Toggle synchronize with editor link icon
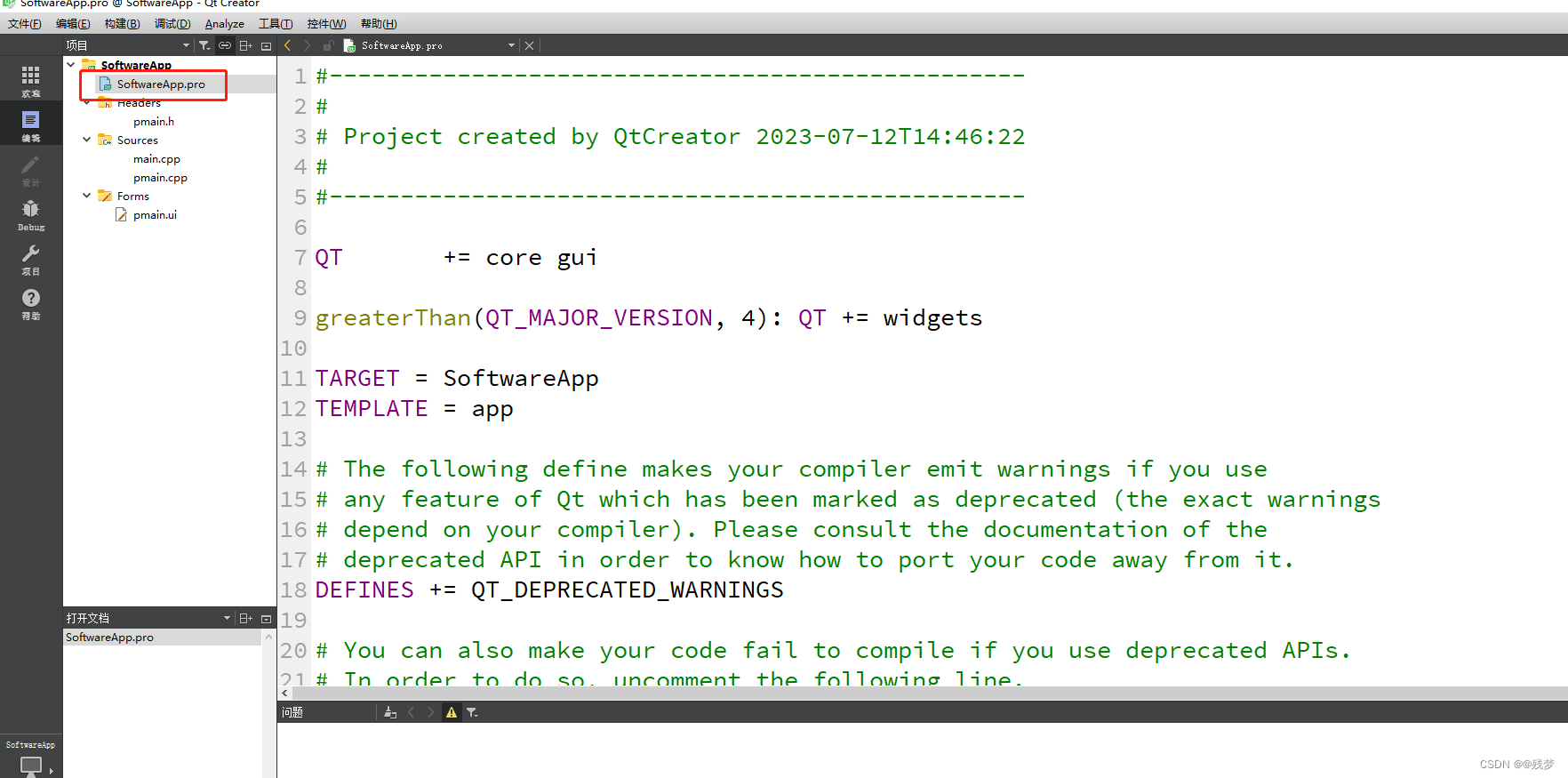Screen dimensions: 1568x778 click(x=225, y=45)
